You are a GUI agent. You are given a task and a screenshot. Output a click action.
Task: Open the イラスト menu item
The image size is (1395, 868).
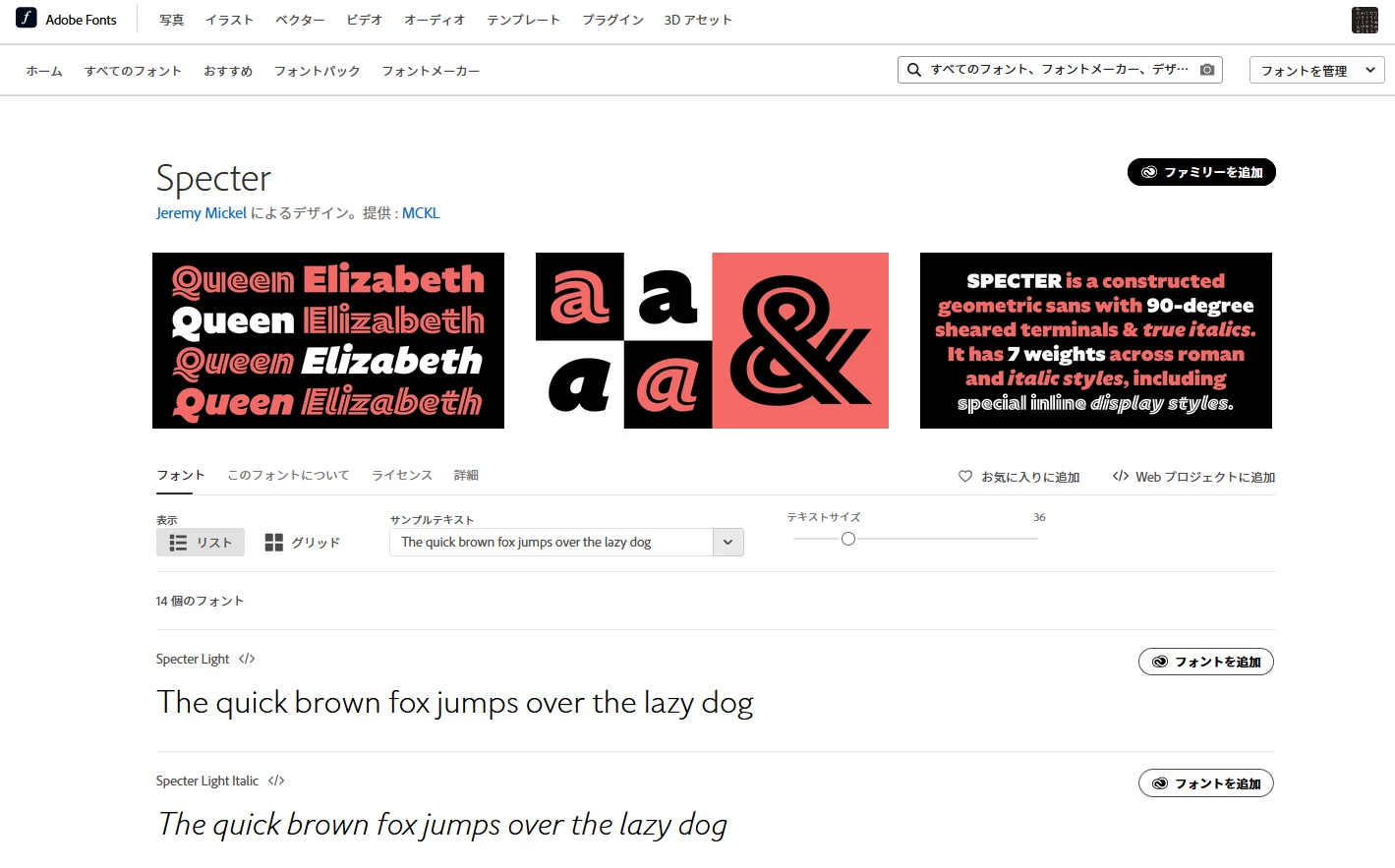click(229, 20)
